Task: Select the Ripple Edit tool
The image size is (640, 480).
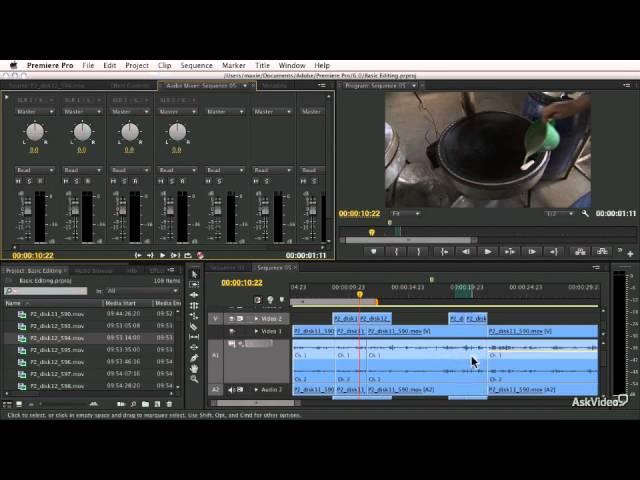Action: point(194,295)
